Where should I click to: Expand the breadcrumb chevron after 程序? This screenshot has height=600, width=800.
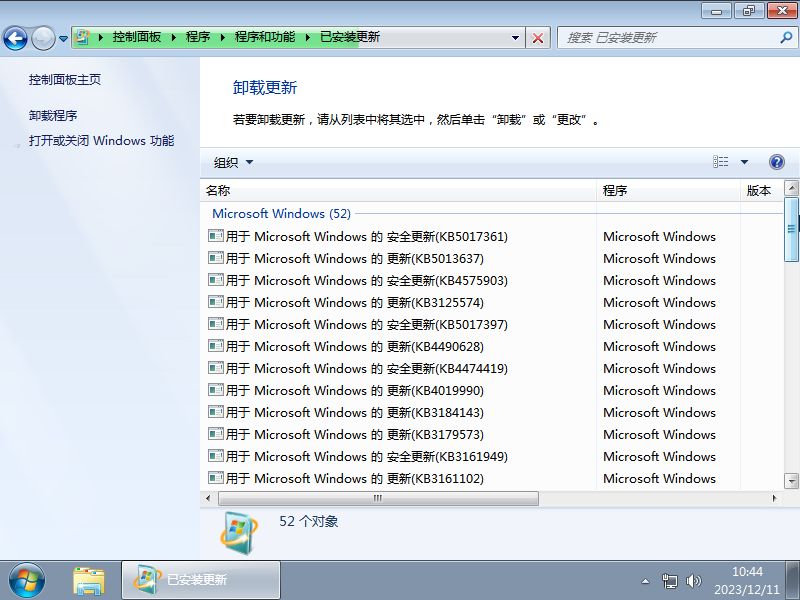coord(221,37)
